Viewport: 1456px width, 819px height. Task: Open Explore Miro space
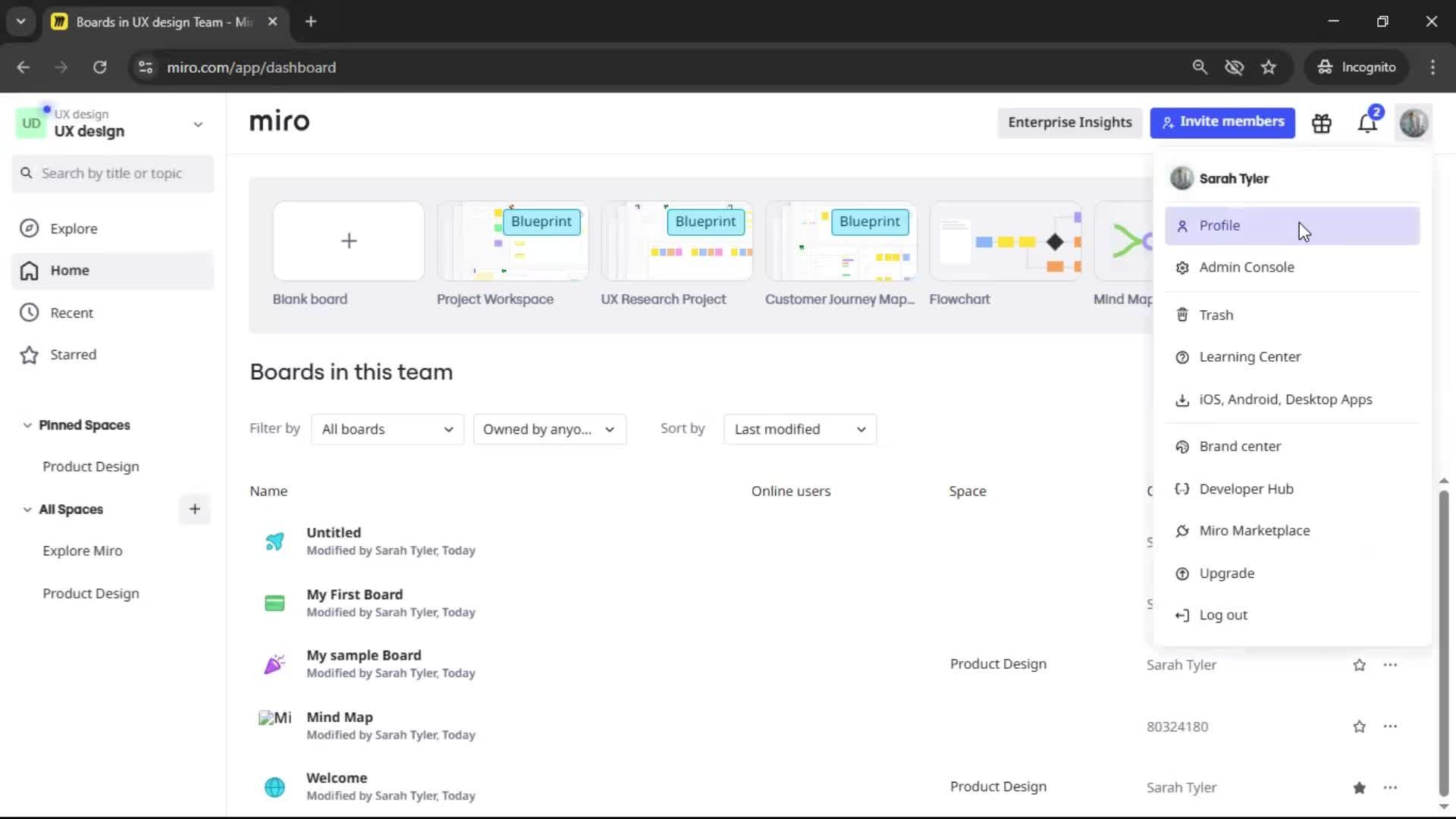[83, 551]
